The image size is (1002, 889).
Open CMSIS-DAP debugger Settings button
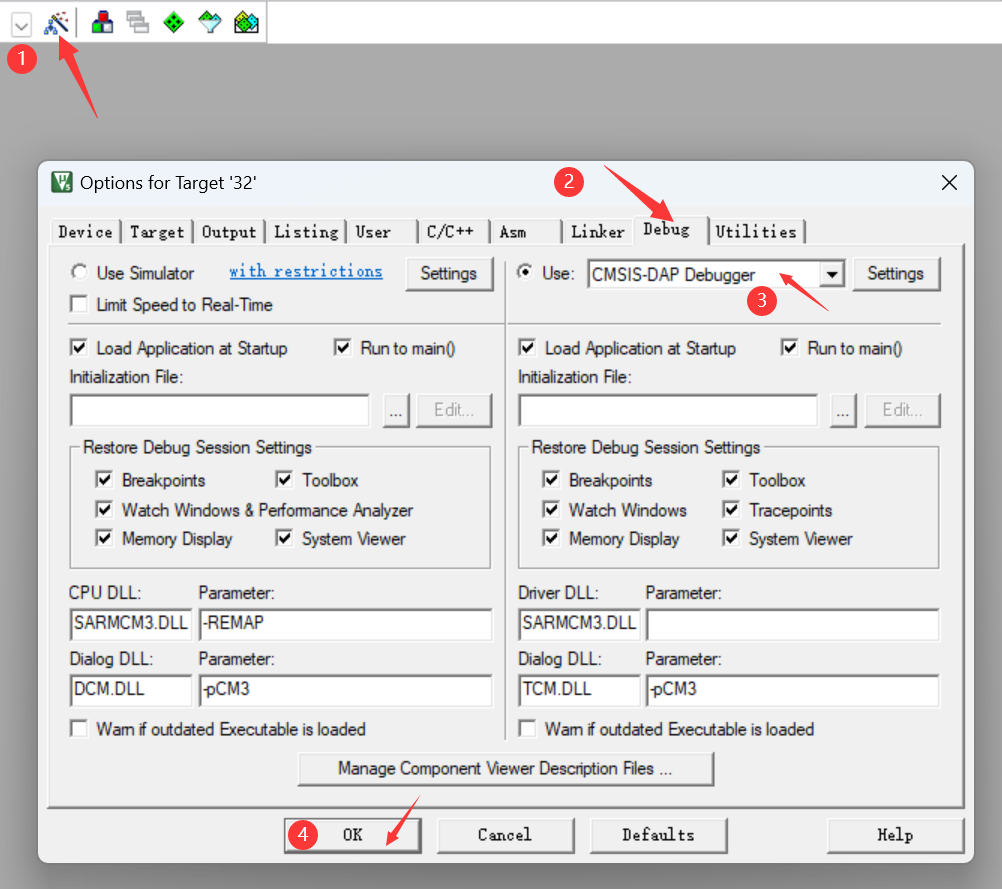pyautogui.click(x=896, y=274)
